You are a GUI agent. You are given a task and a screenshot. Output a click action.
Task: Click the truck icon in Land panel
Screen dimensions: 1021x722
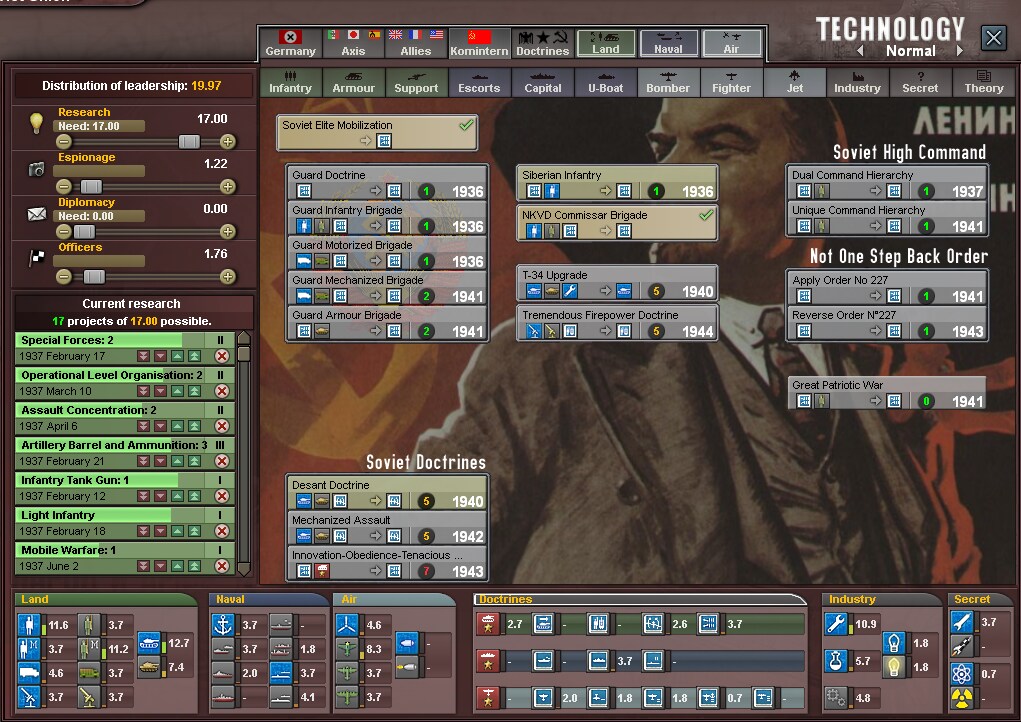coord(29,673)
